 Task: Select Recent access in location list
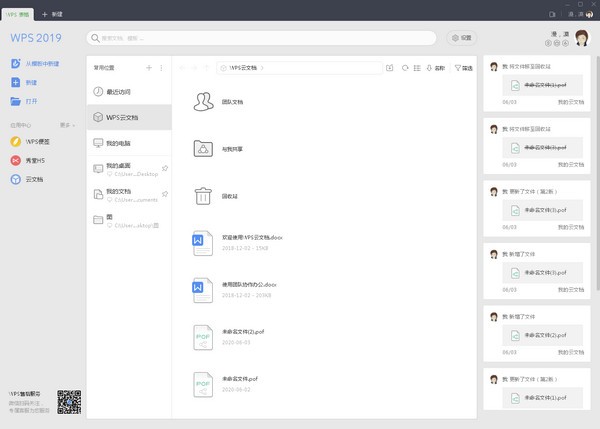129,91
